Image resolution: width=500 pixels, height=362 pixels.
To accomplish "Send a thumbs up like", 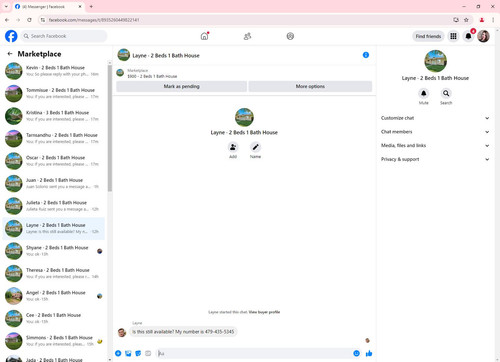I will [x=369, y=353].
